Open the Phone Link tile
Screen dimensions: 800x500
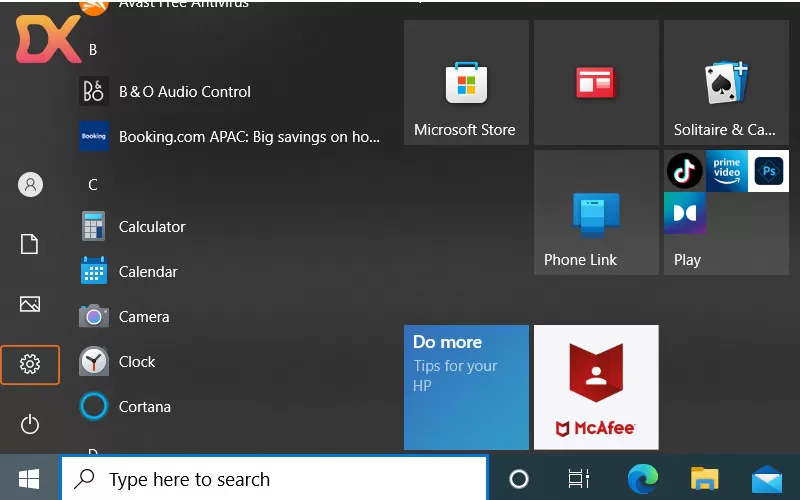(x=596, y=213)
